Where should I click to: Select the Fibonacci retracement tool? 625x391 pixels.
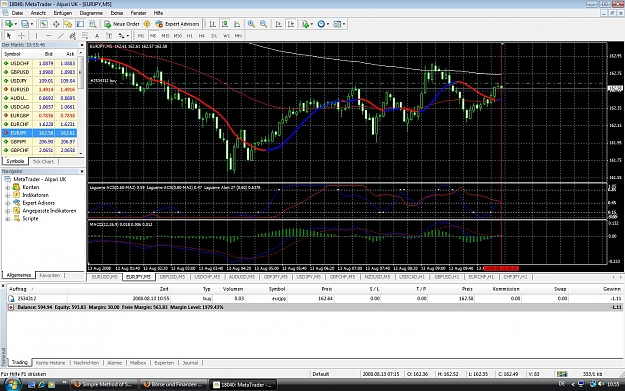tap(85, 35)
